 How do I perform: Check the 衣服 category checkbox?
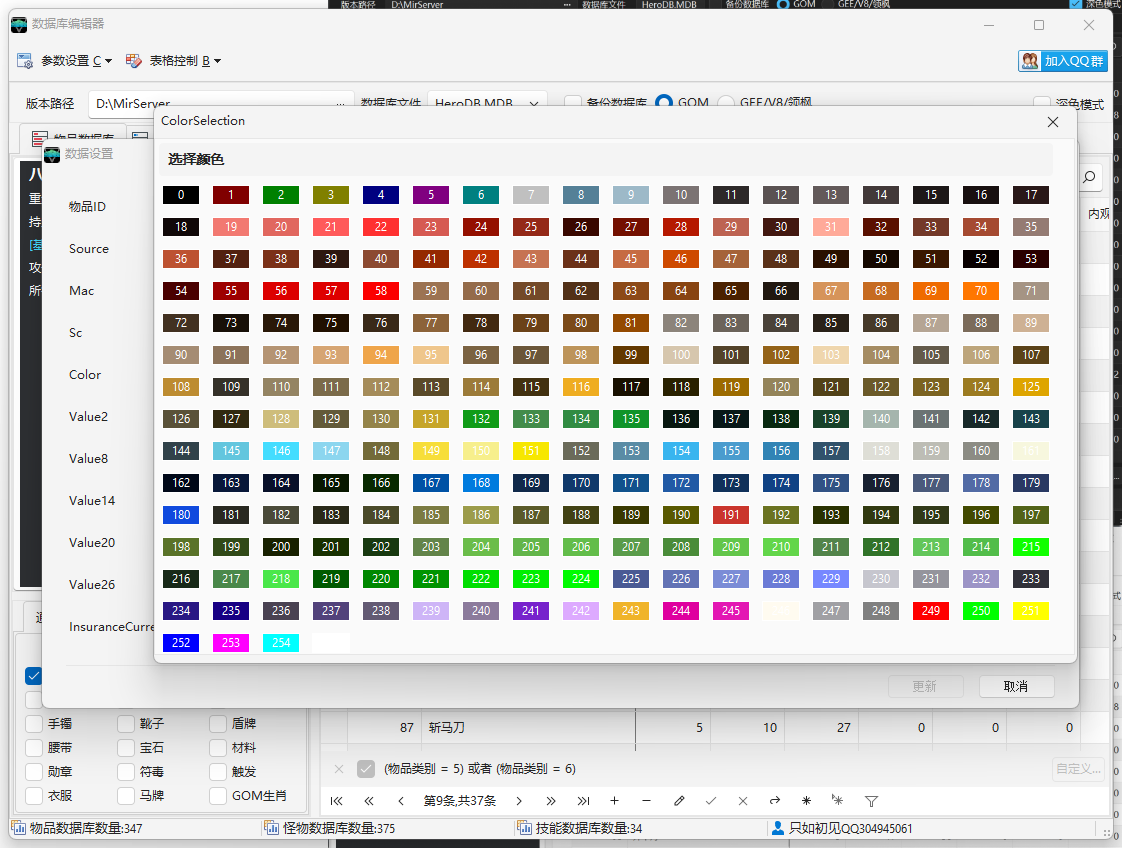tap(34, 796)
